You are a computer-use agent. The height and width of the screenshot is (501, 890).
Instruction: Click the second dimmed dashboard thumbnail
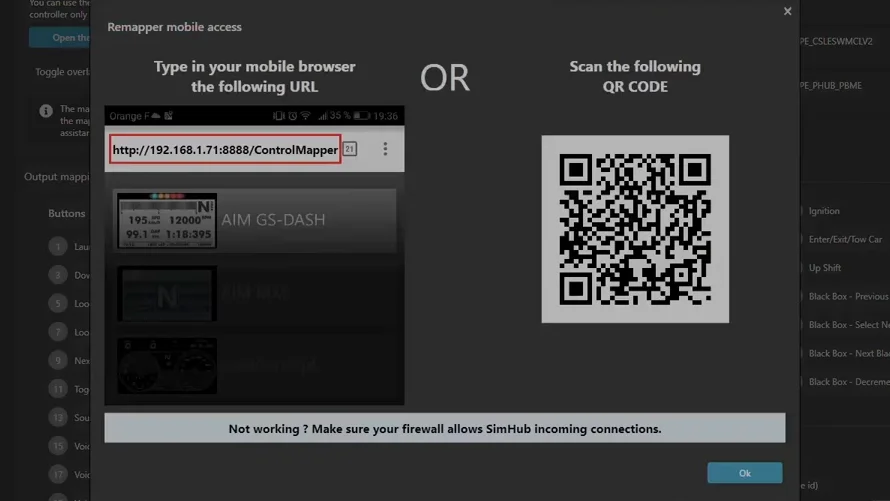(x=167, y=293)
